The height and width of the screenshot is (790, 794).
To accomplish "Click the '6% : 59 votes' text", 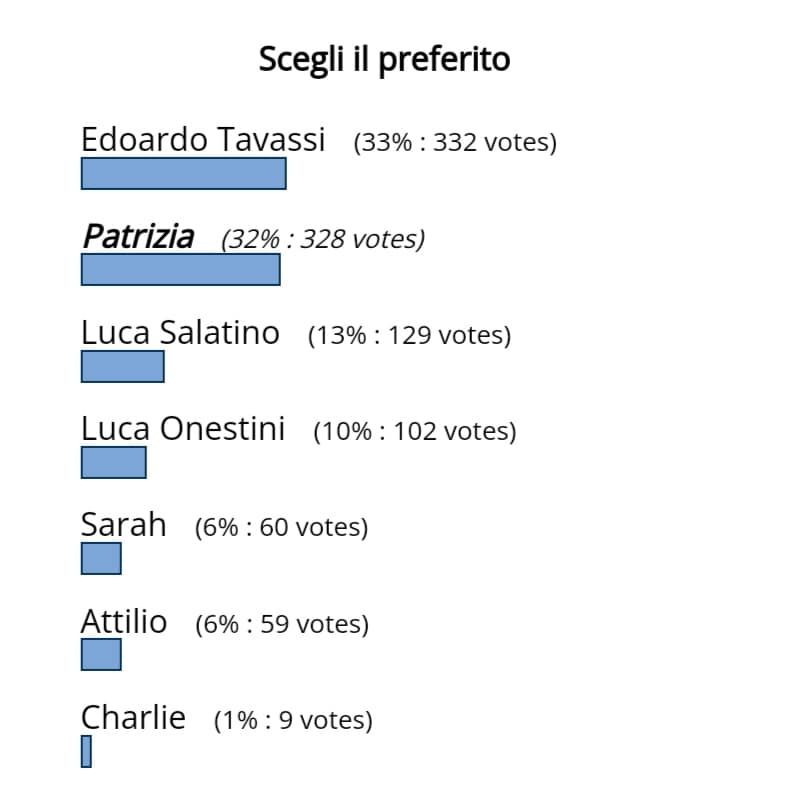I will (282, 624).
